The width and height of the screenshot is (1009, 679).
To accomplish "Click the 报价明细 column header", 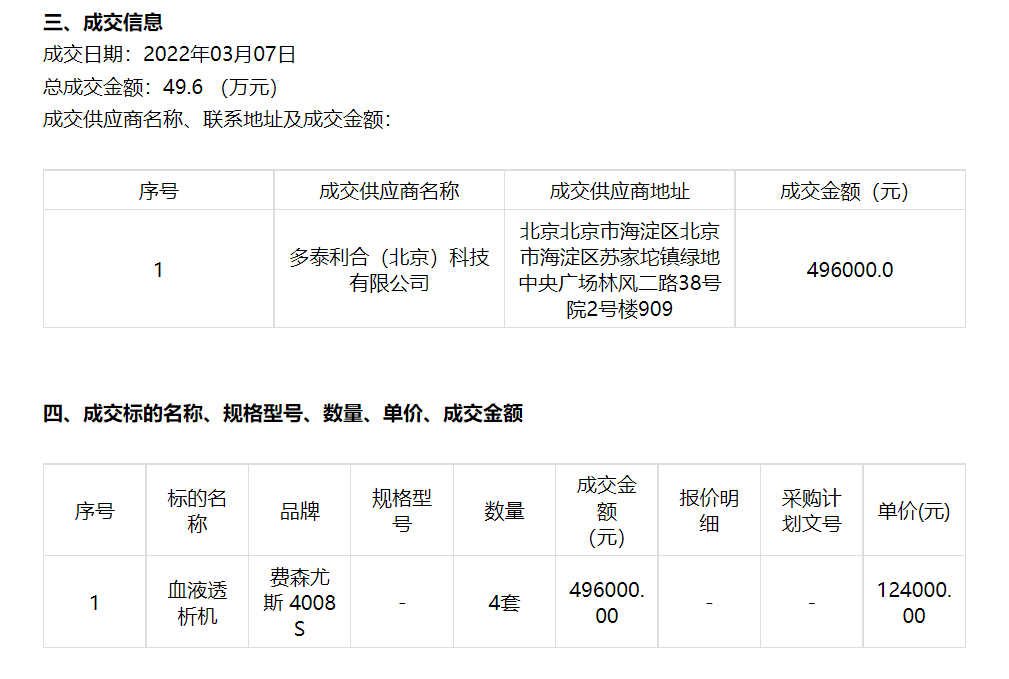I will tap(708, 511).
